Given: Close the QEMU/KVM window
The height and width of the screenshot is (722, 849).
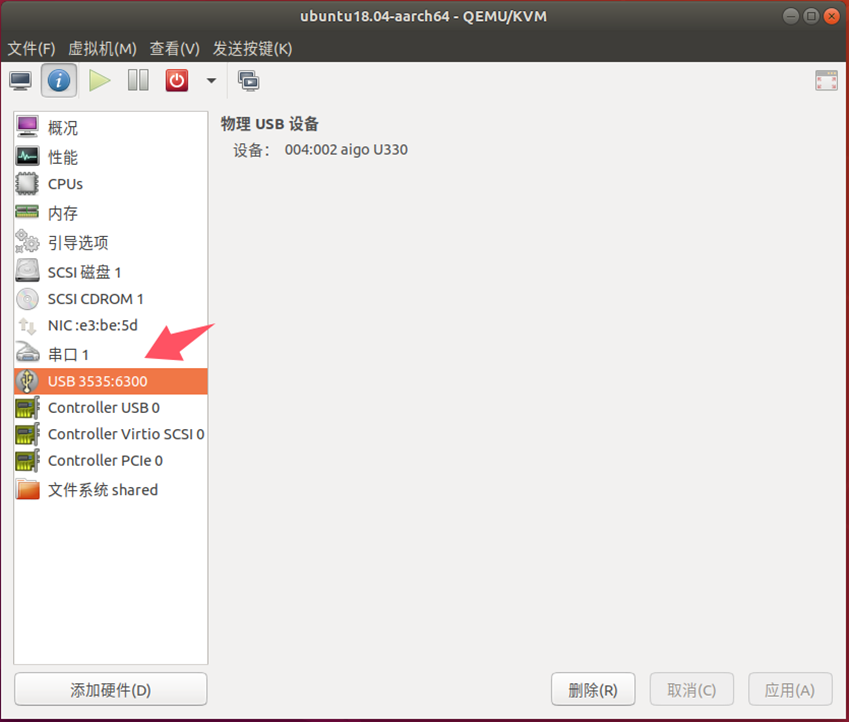Looking at the screenshot, I should (832, 16).
